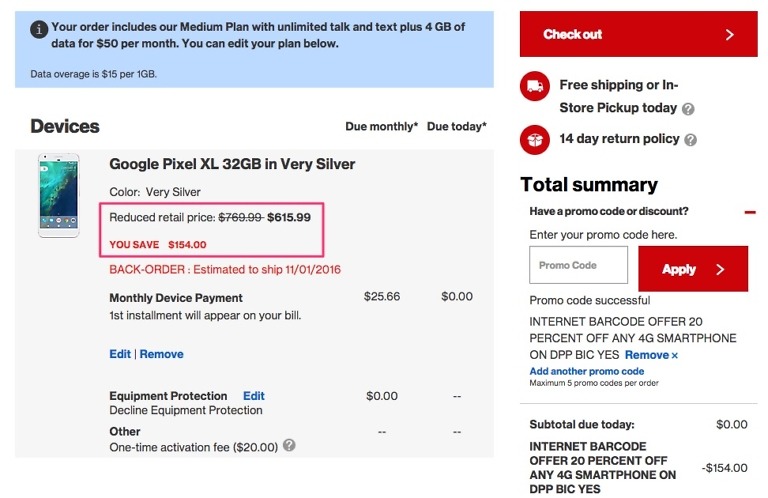The width and height of the screenshot is (768, 498).
Task: Open help for free shipping or in-store pickup
Action: tap(688, 109)
